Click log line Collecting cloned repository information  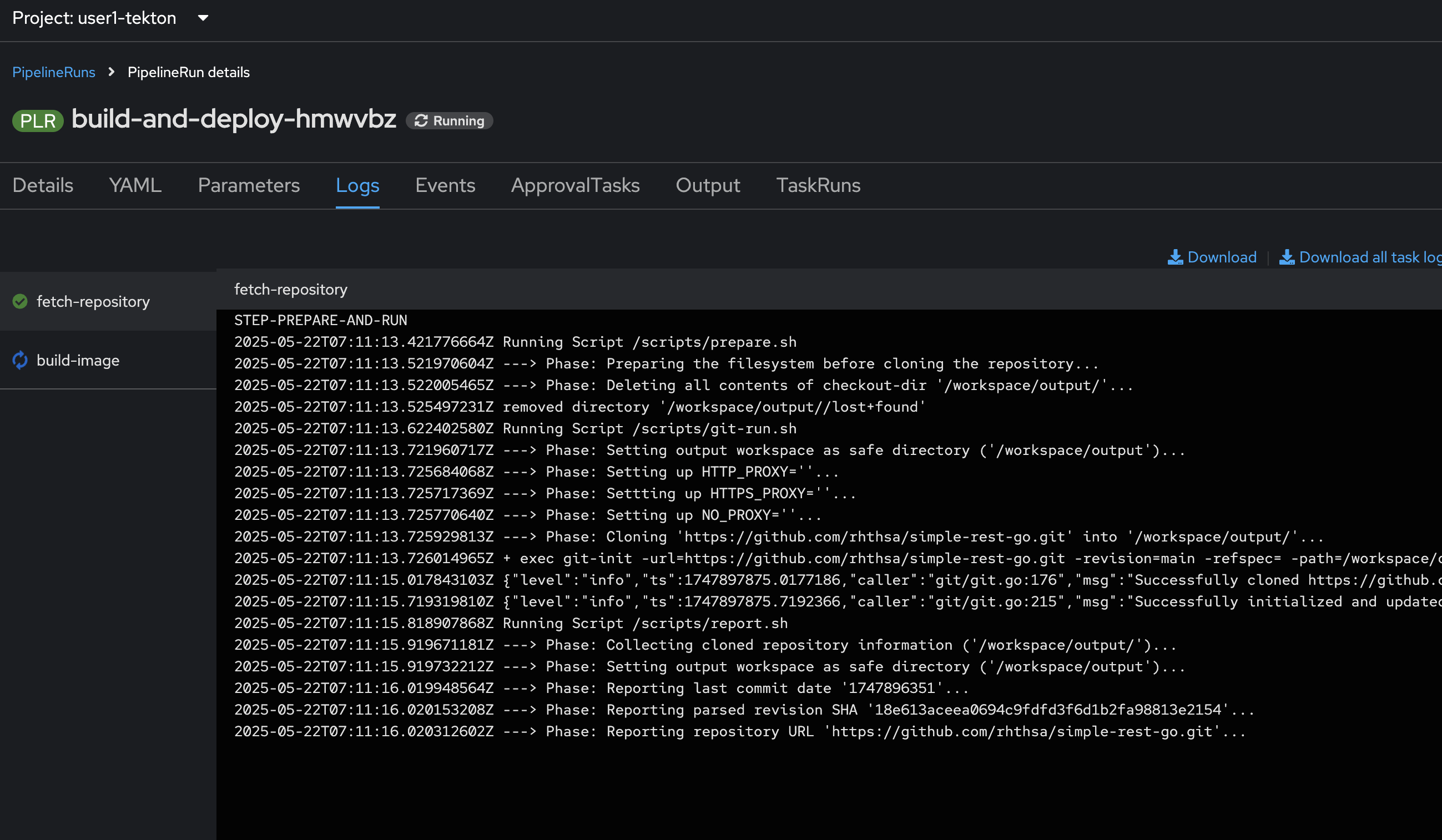pyautogui.click(x=705, y=645)
